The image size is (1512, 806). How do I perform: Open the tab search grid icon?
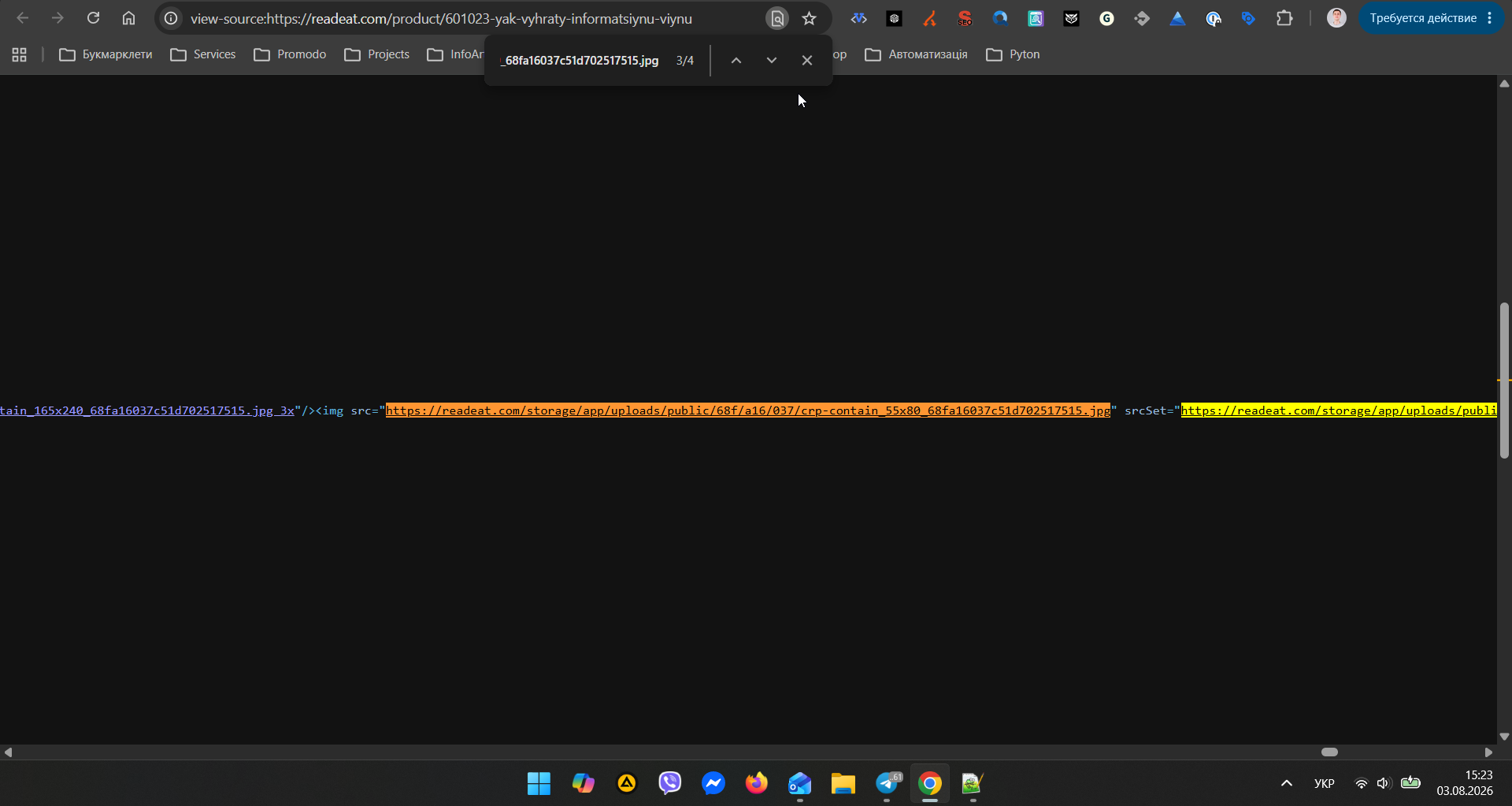pyautogui.click(x=20, y=54)
